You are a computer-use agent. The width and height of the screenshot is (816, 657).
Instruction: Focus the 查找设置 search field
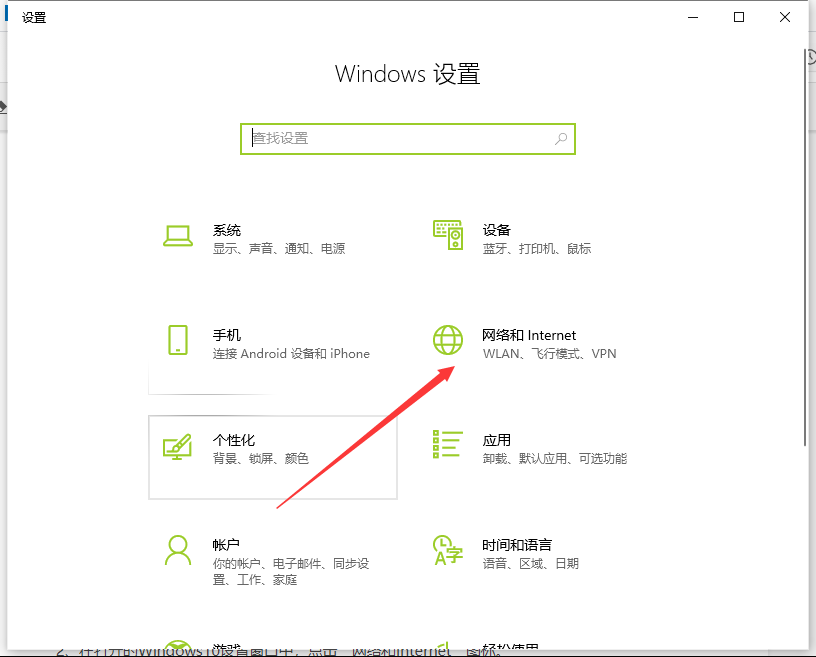[400, 139]
